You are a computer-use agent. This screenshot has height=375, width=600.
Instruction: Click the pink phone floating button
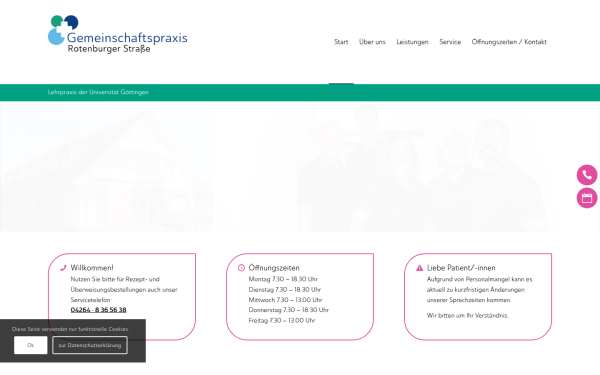click(587, 175)
